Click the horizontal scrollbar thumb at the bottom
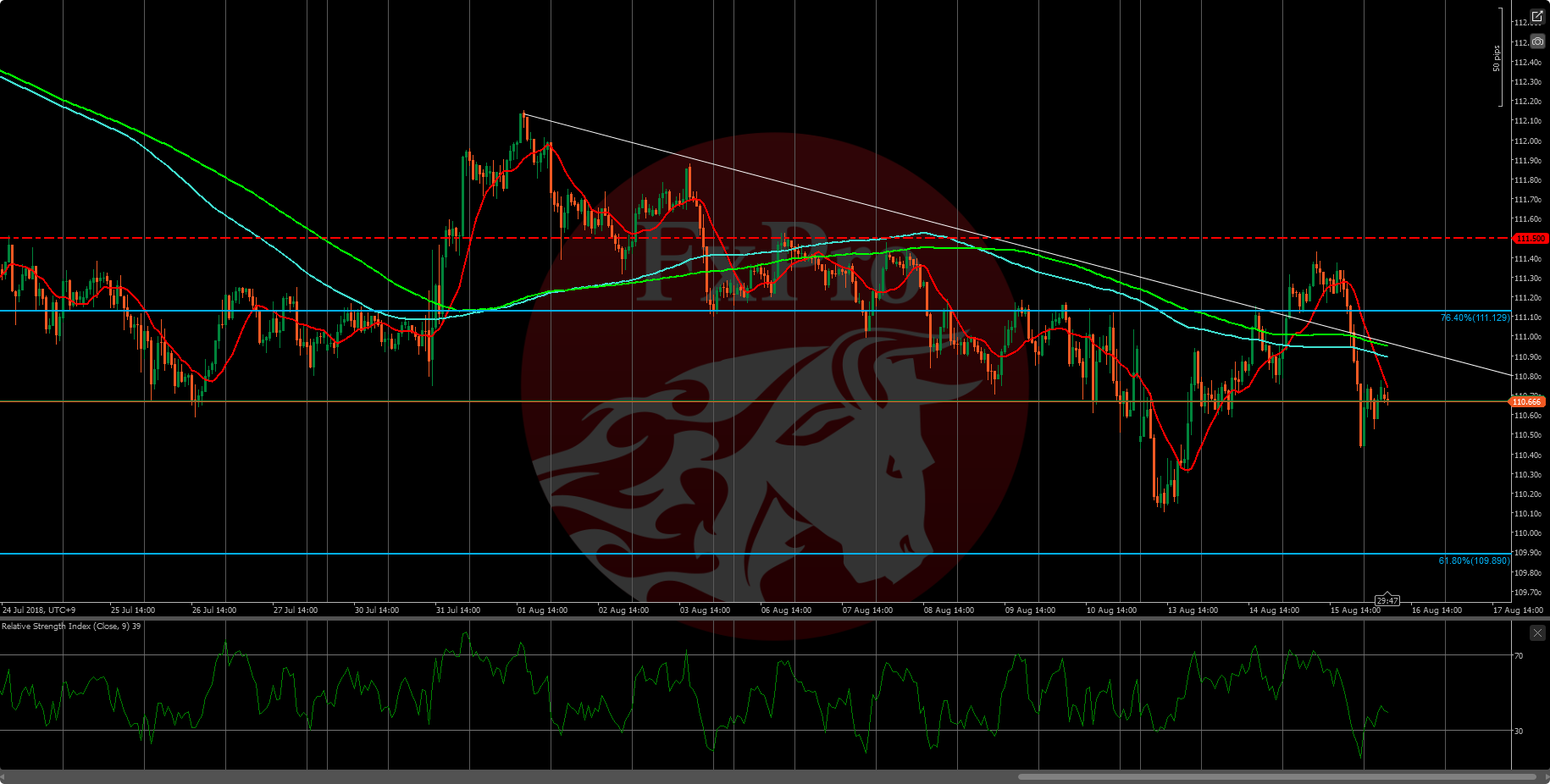 1276,776
